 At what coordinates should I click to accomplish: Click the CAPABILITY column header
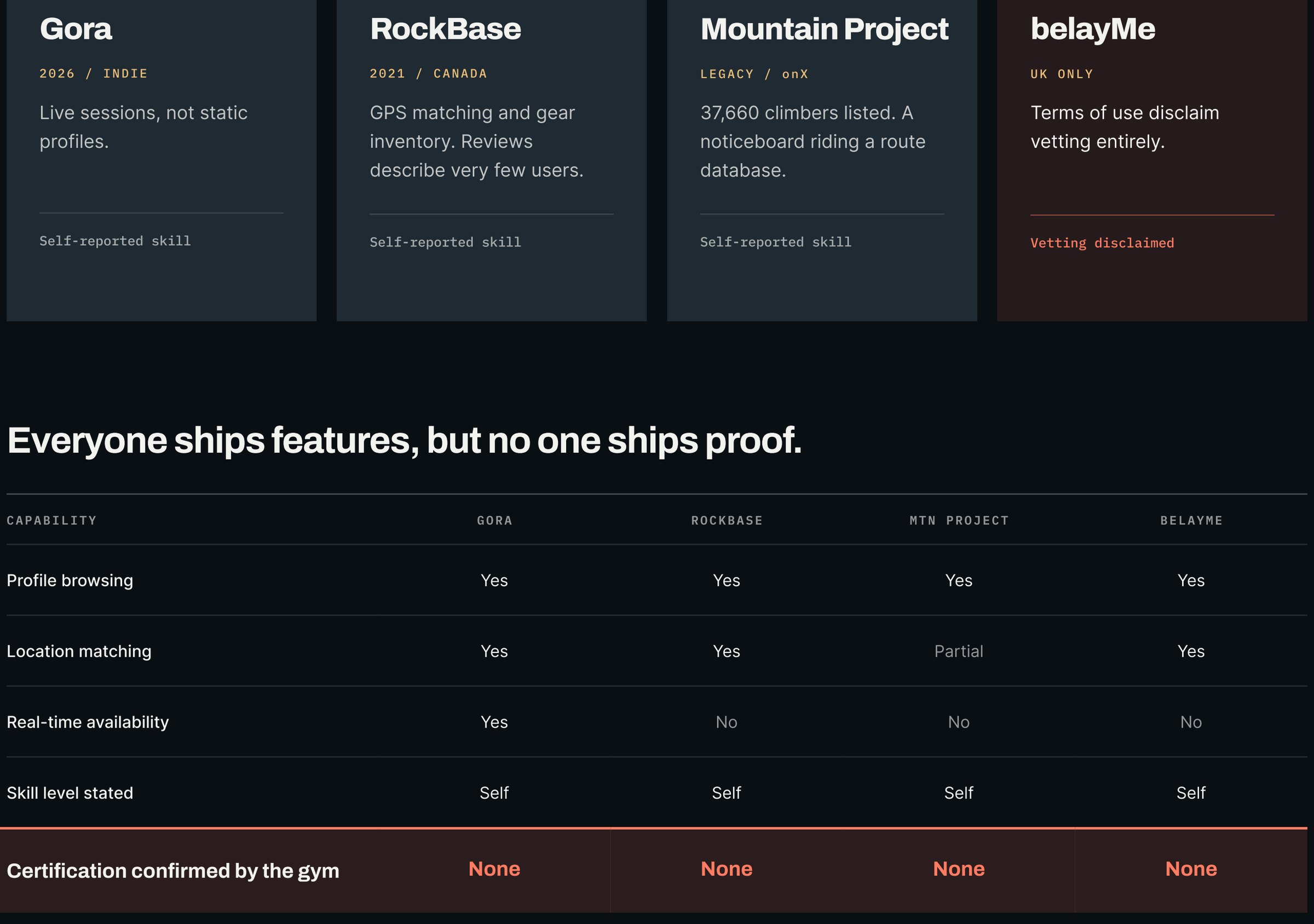51,520
